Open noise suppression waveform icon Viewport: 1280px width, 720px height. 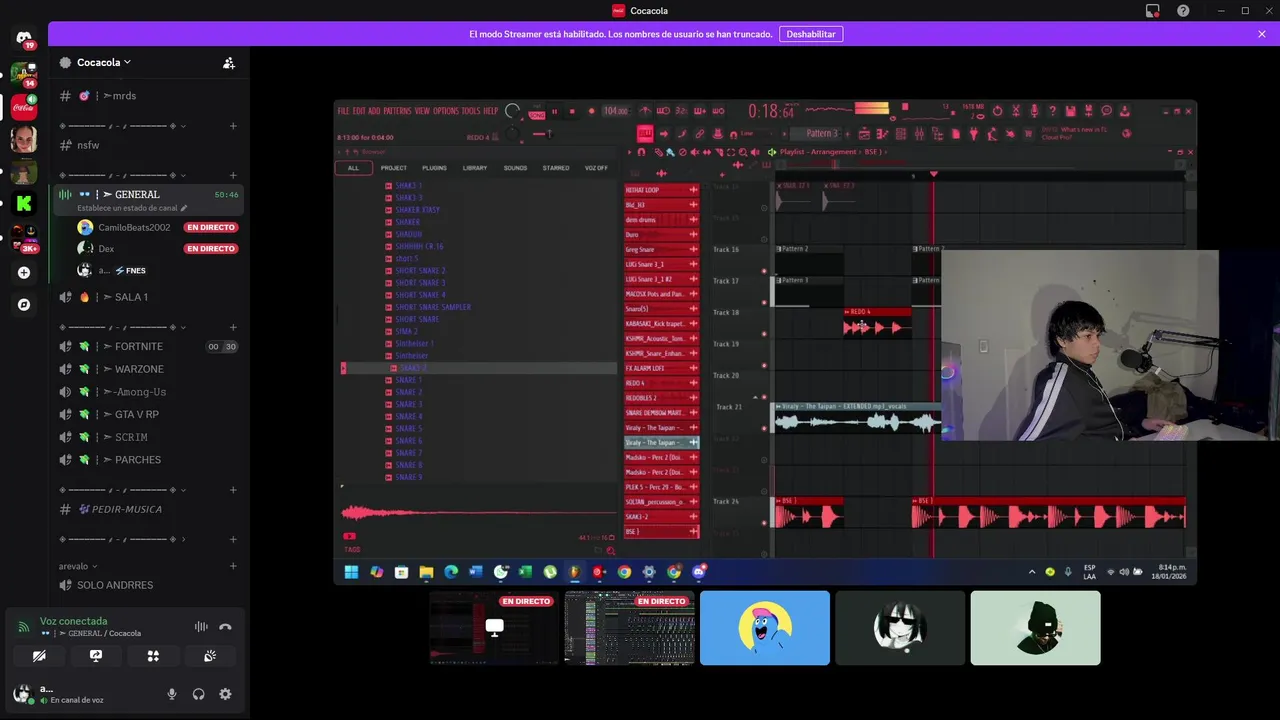point(201,627)
